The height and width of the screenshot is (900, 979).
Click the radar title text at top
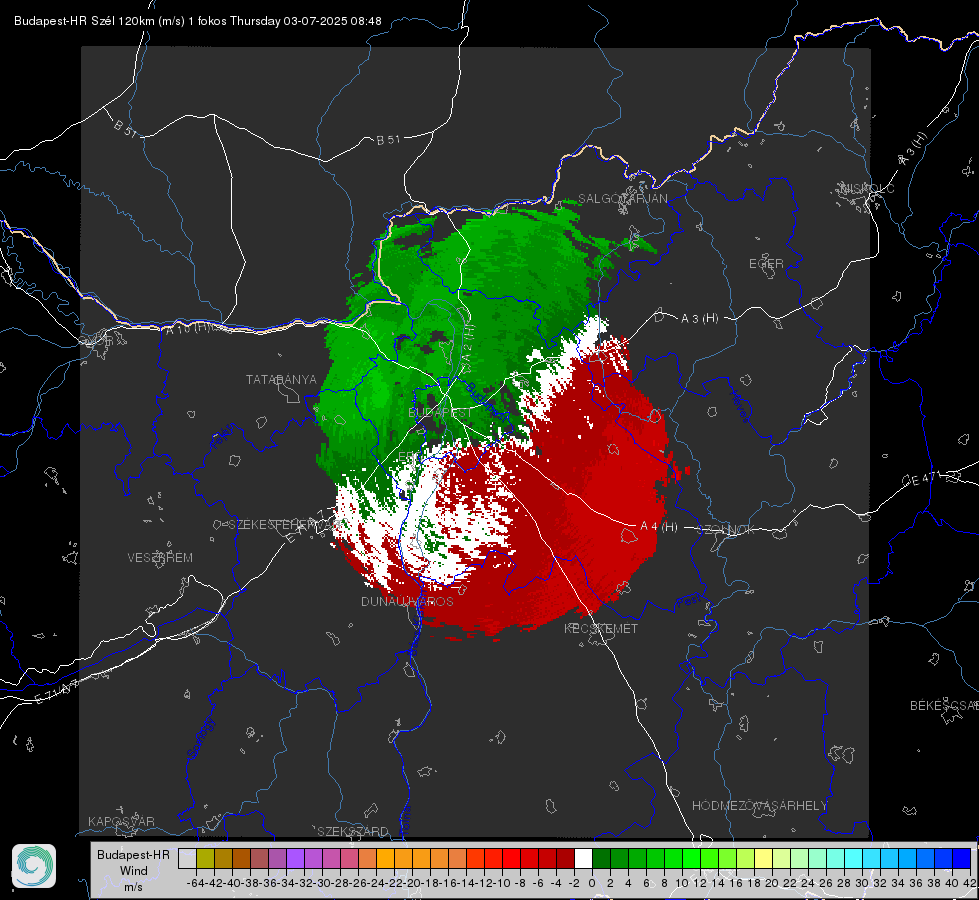pos(197,21)
